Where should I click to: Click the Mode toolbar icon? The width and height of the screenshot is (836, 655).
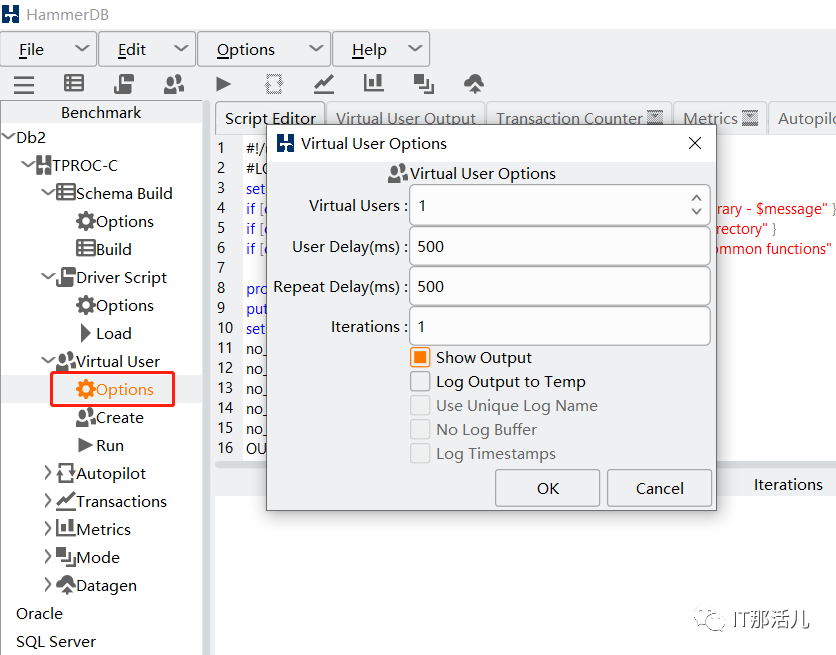(424, 84)
